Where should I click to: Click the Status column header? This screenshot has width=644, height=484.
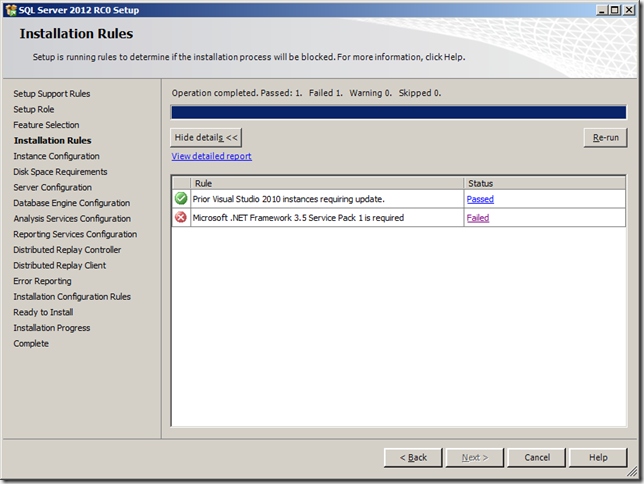tap(545, 183)
